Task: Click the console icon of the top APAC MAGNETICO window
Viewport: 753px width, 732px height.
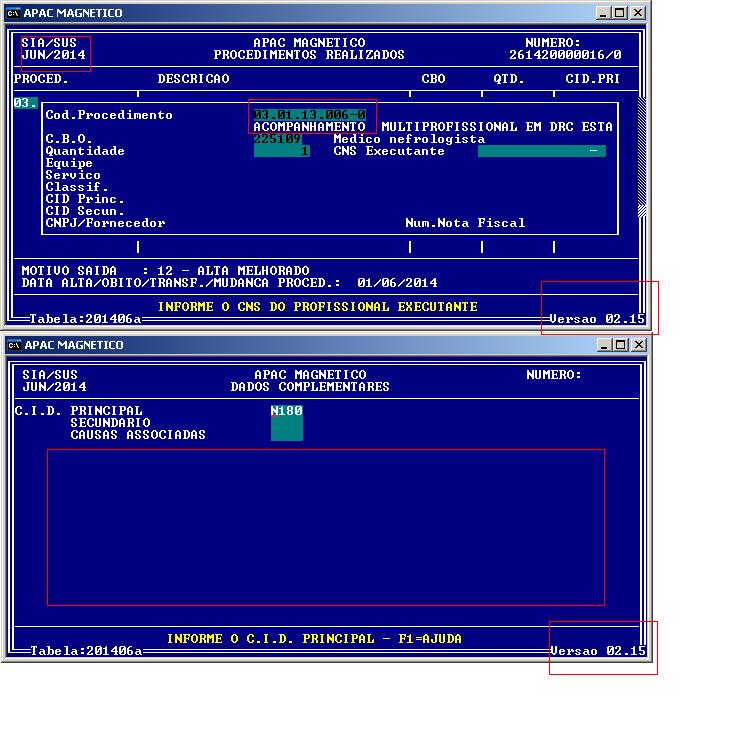Action: (13, 13)
